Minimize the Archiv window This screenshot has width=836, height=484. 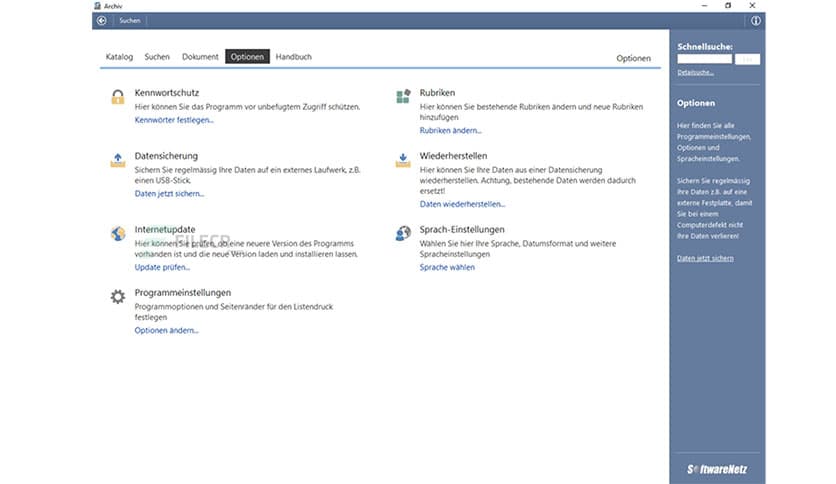coord(704,5)
